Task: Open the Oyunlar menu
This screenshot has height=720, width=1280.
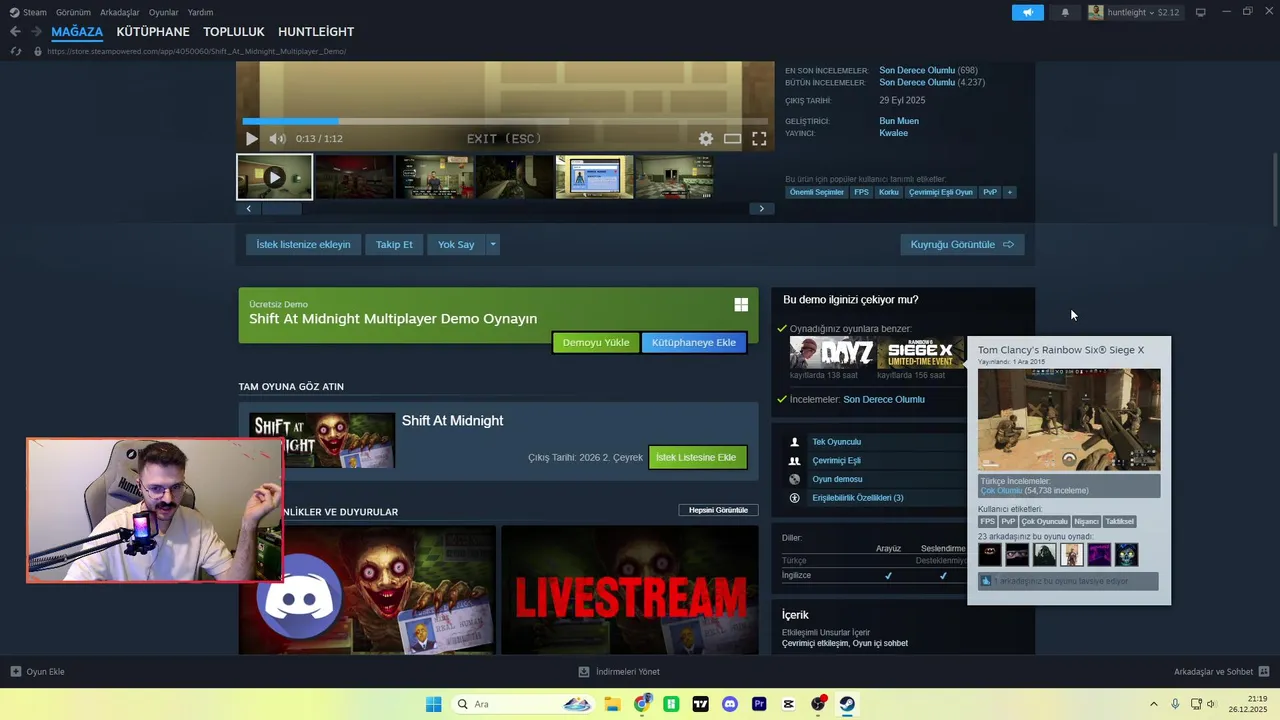Action: coord(164,12)
